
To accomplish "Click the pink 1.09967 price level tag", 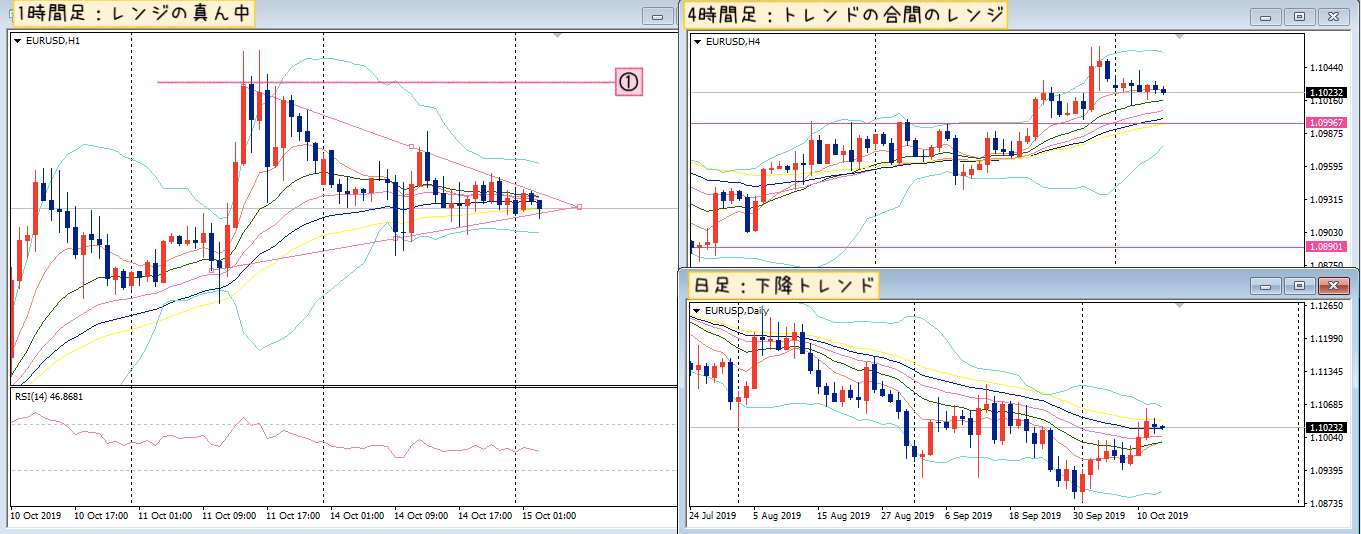I will [1326, 123].
